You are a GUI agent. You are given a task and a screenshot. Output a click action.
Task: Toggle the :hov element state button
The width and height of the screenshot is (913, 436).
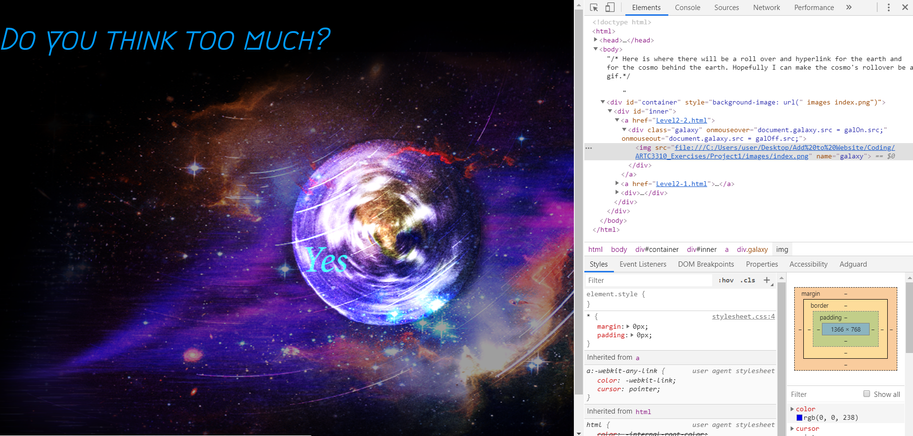(x=726, y=280)
